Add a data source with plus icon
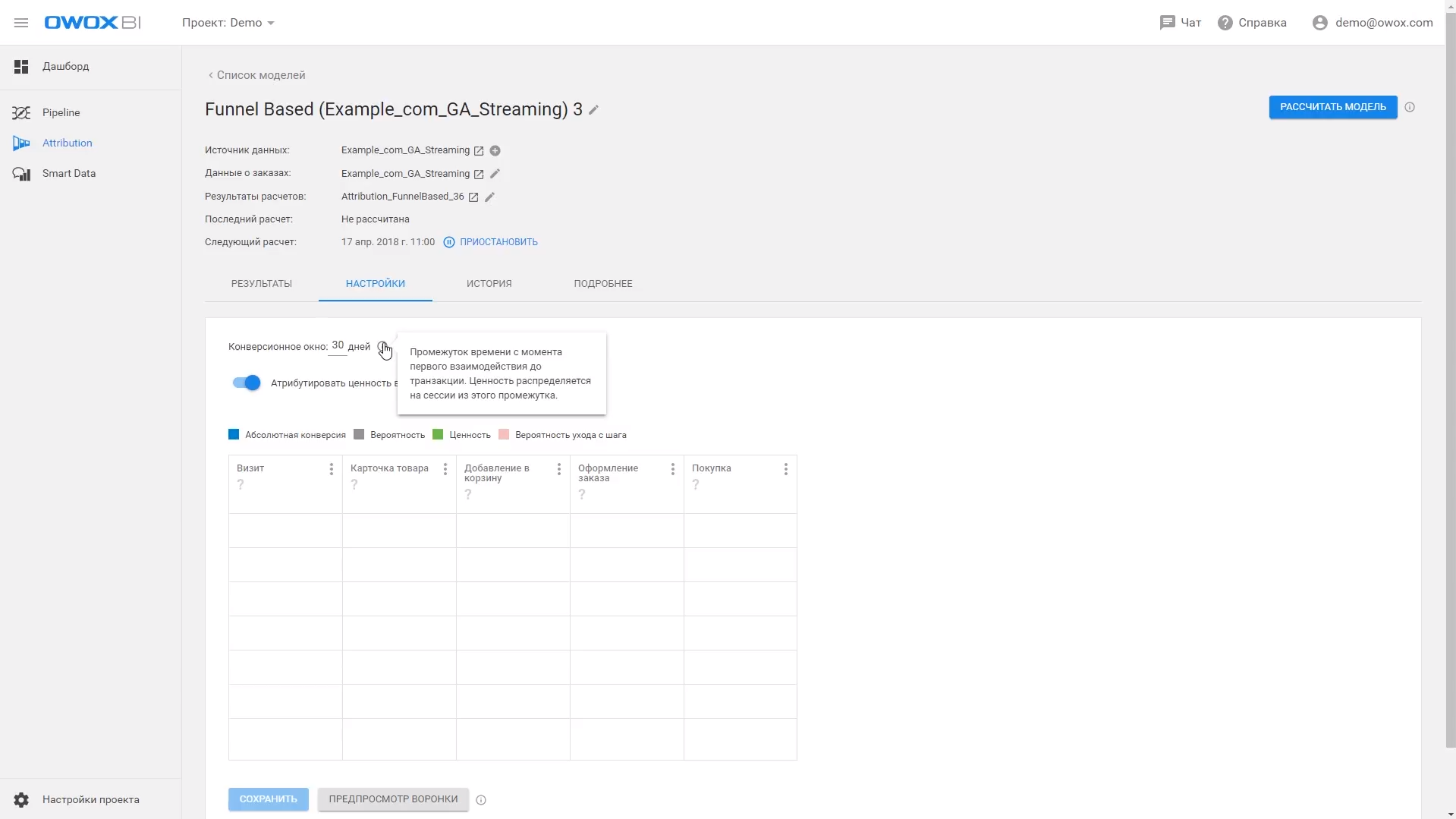1456x819 pixels. 495,151
